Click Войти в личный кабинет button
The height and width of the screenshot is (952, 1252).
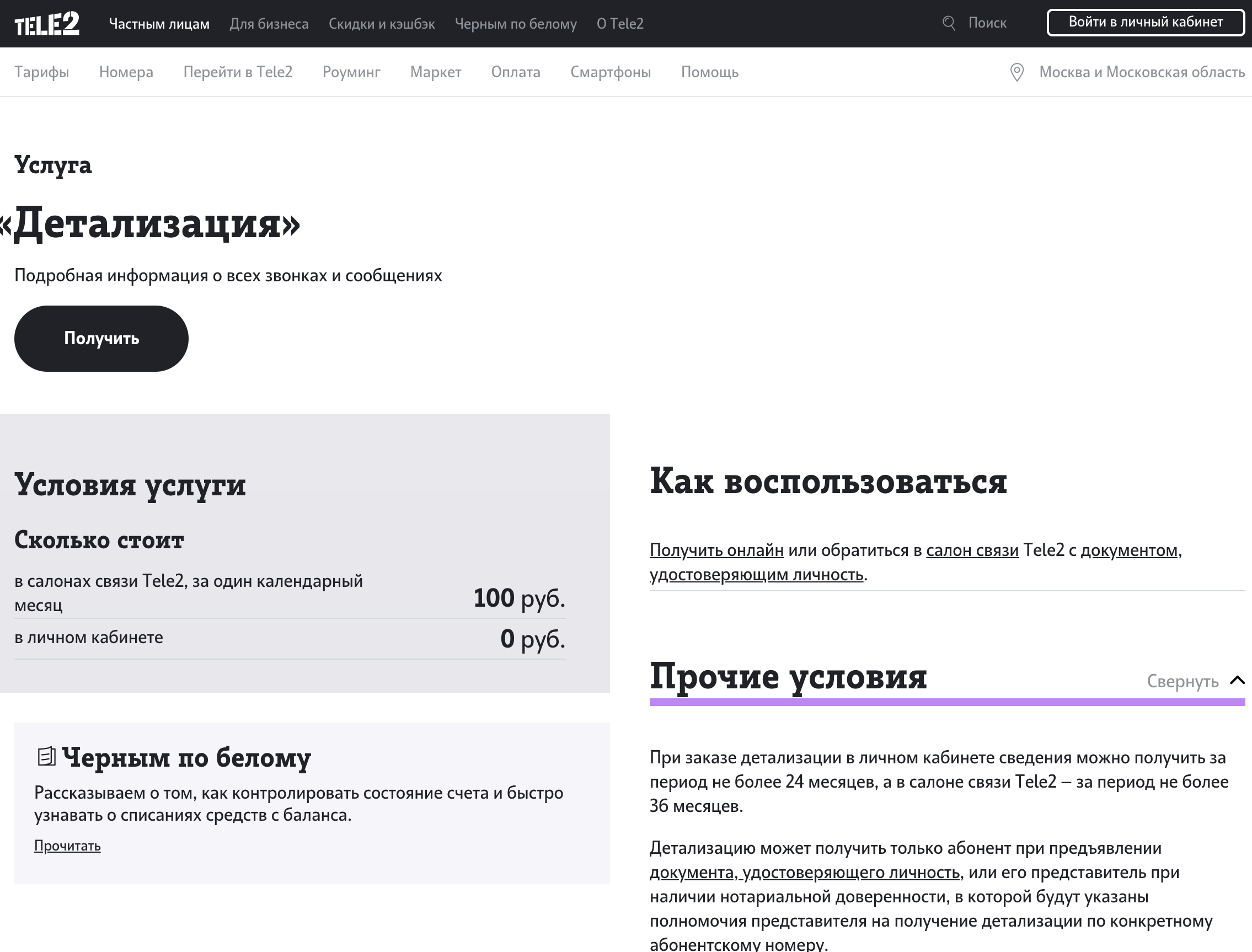click(x=1146, y=22)
